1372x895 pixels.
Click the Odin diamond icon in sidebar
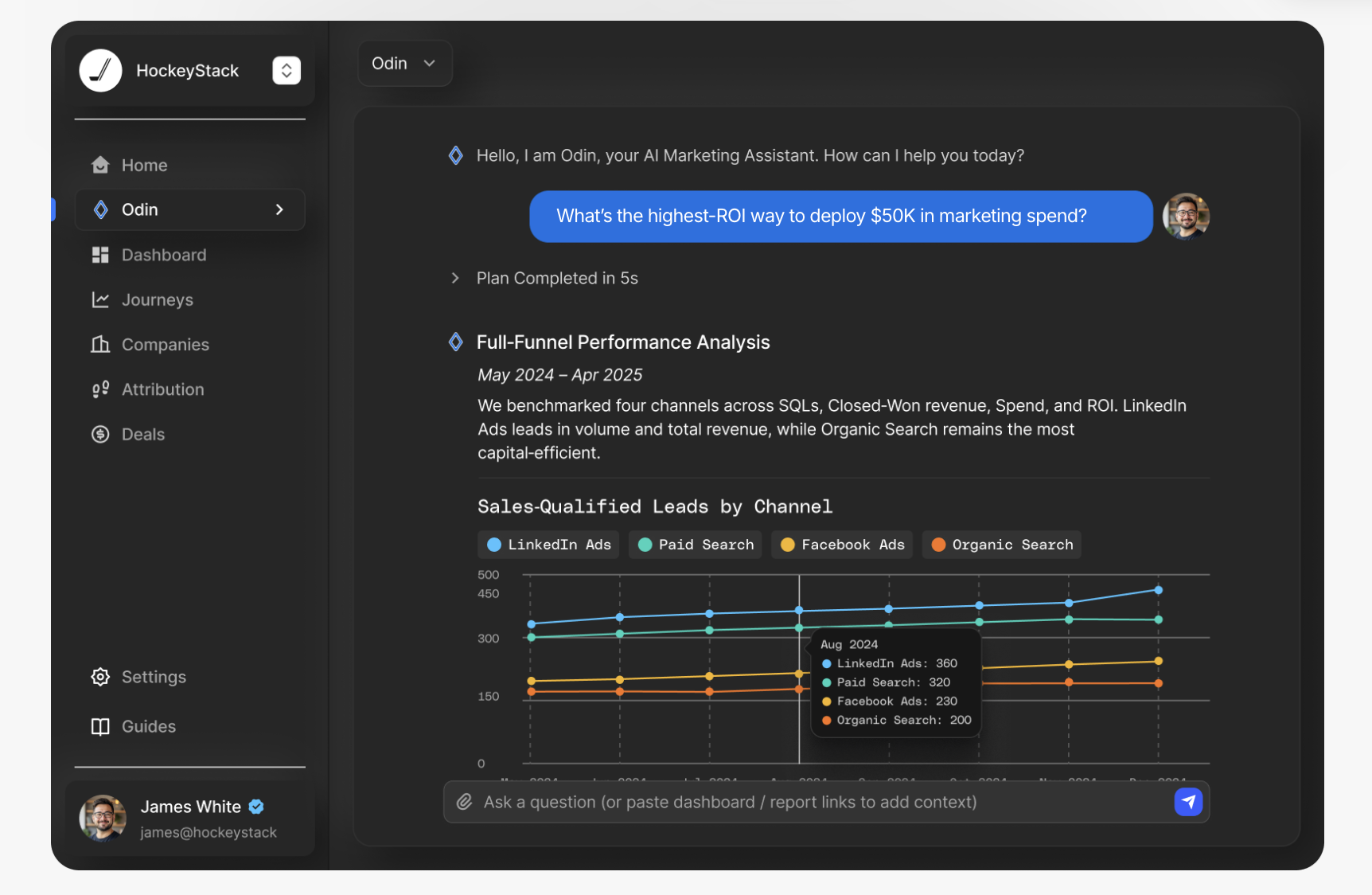(x=100, y=209)
